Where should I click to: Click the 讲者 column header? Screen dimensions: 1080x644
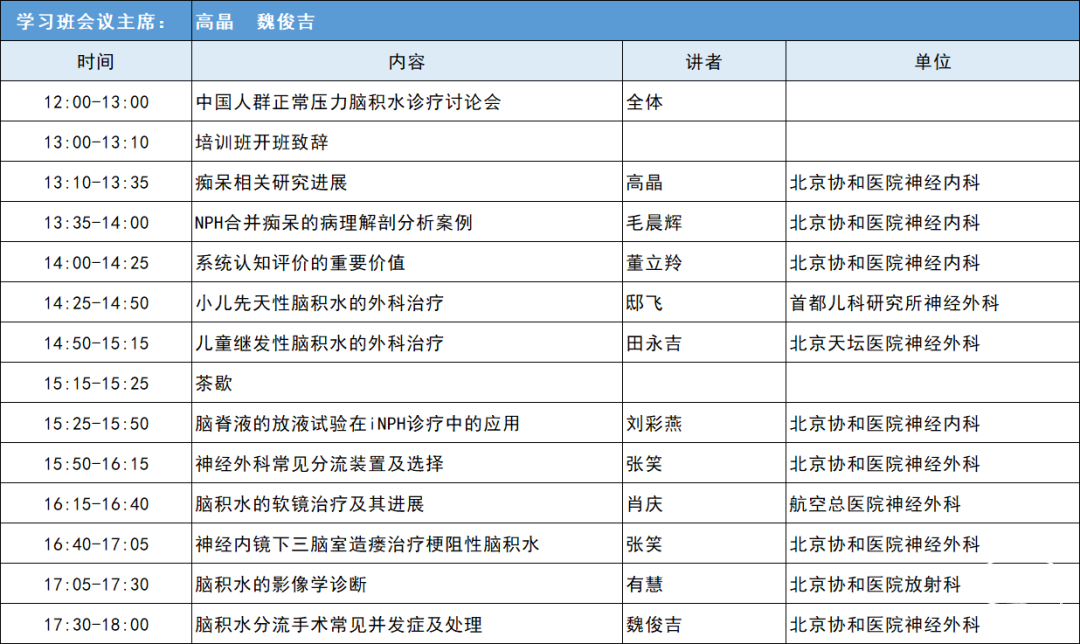coord(703,61)
